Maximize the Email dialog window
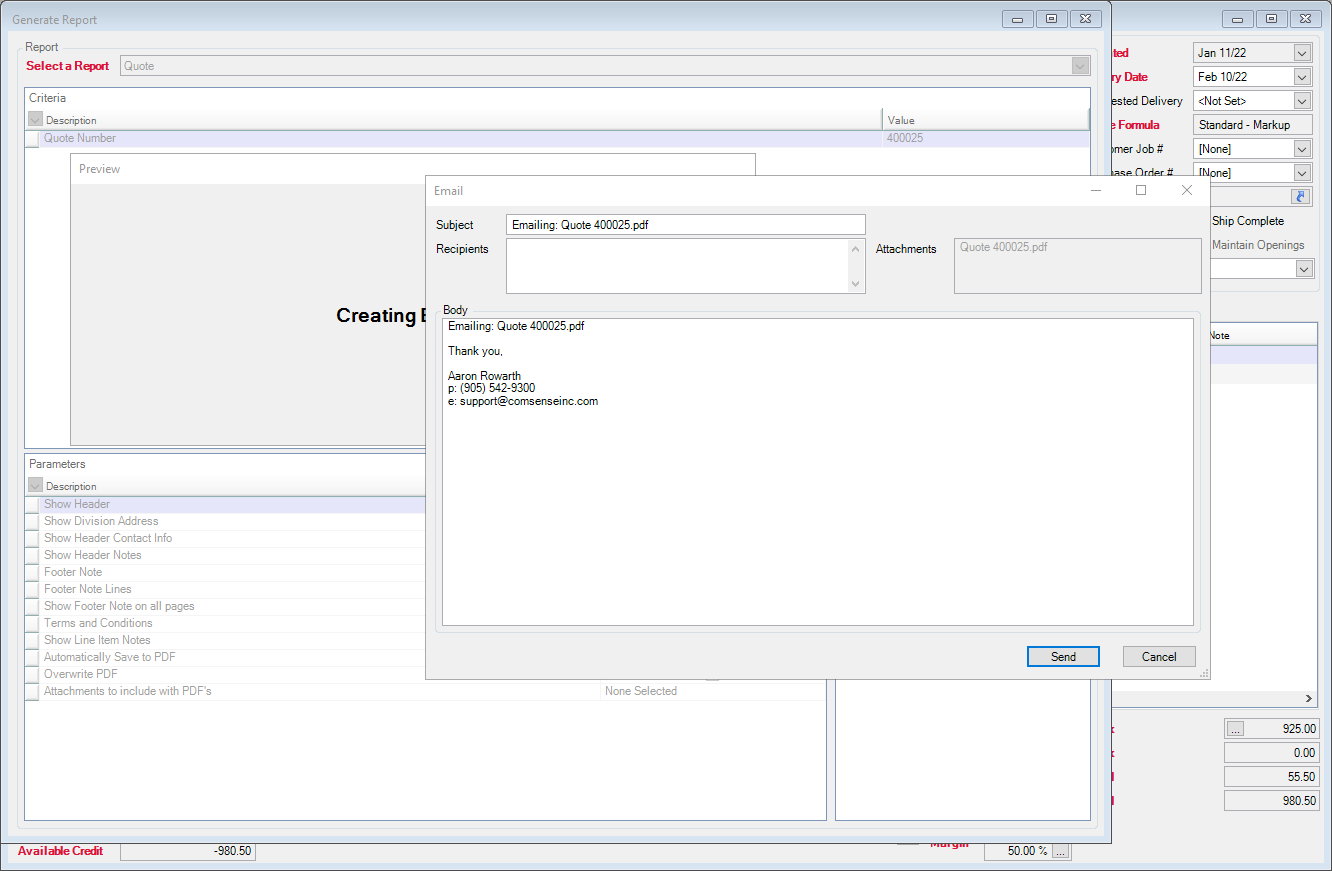The width and height of the screenshot is (1332, 871). pyautogui.click(x=1141, y=190)
